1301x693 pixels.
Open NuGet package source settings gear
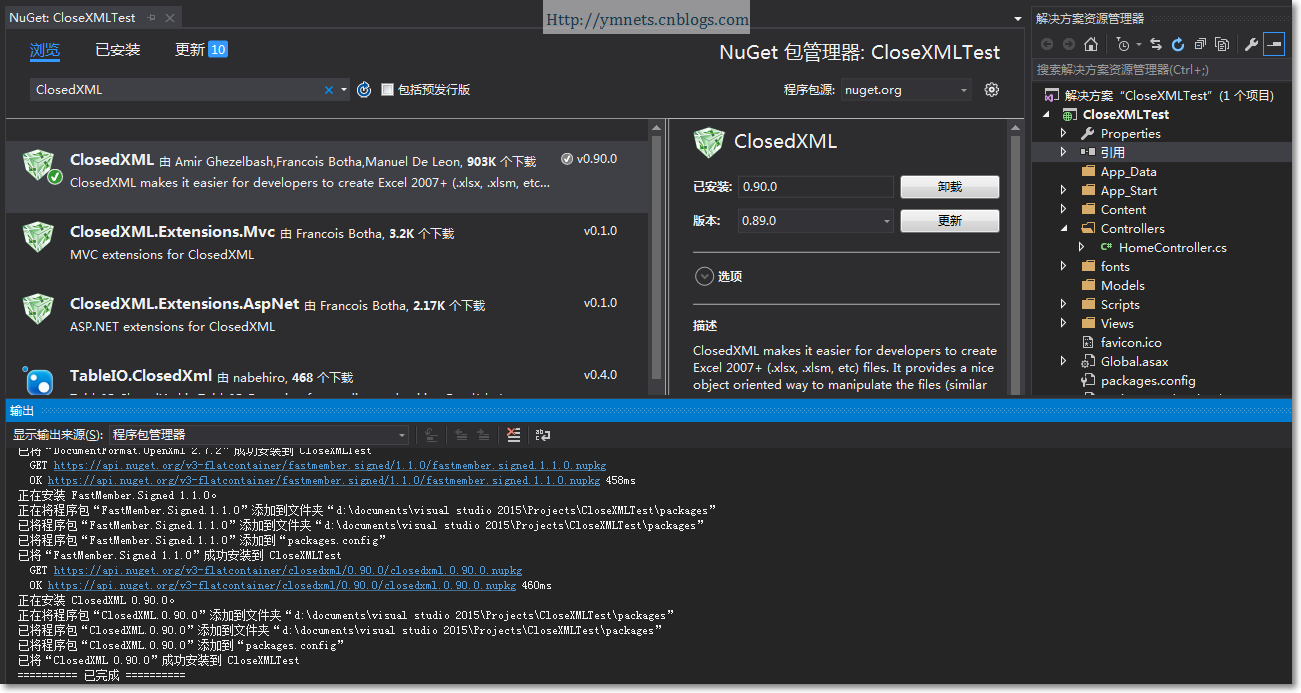pyautogui.click(x=992, y=89)
